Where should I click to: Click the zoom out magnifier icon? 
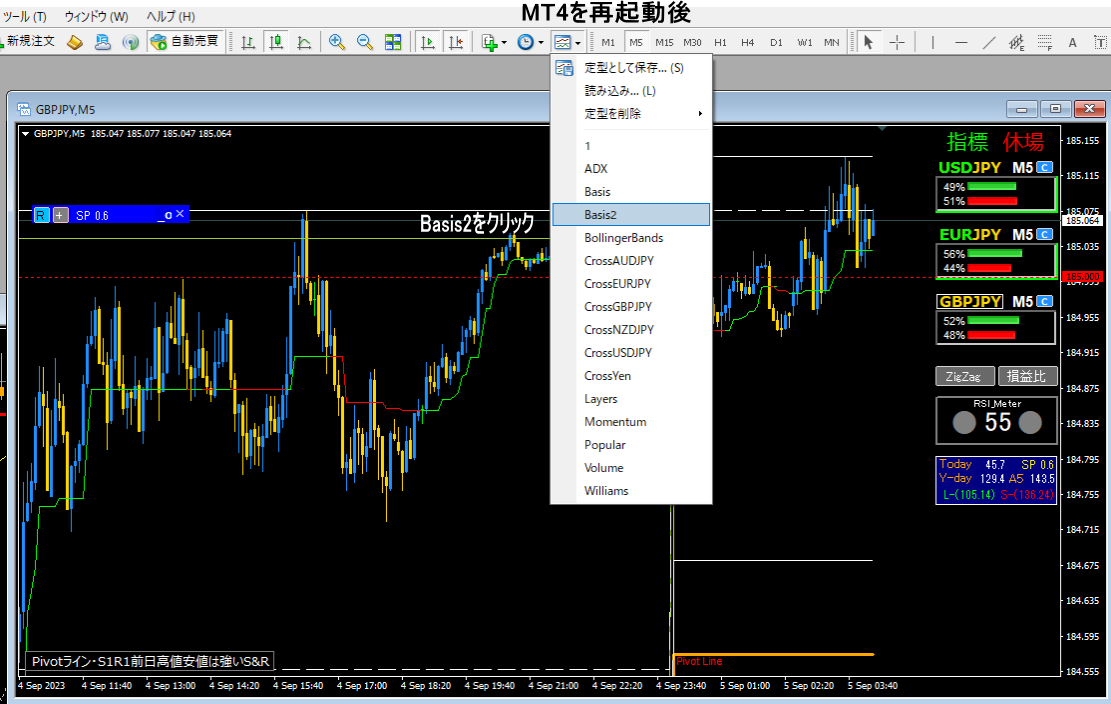pos(365,42)
